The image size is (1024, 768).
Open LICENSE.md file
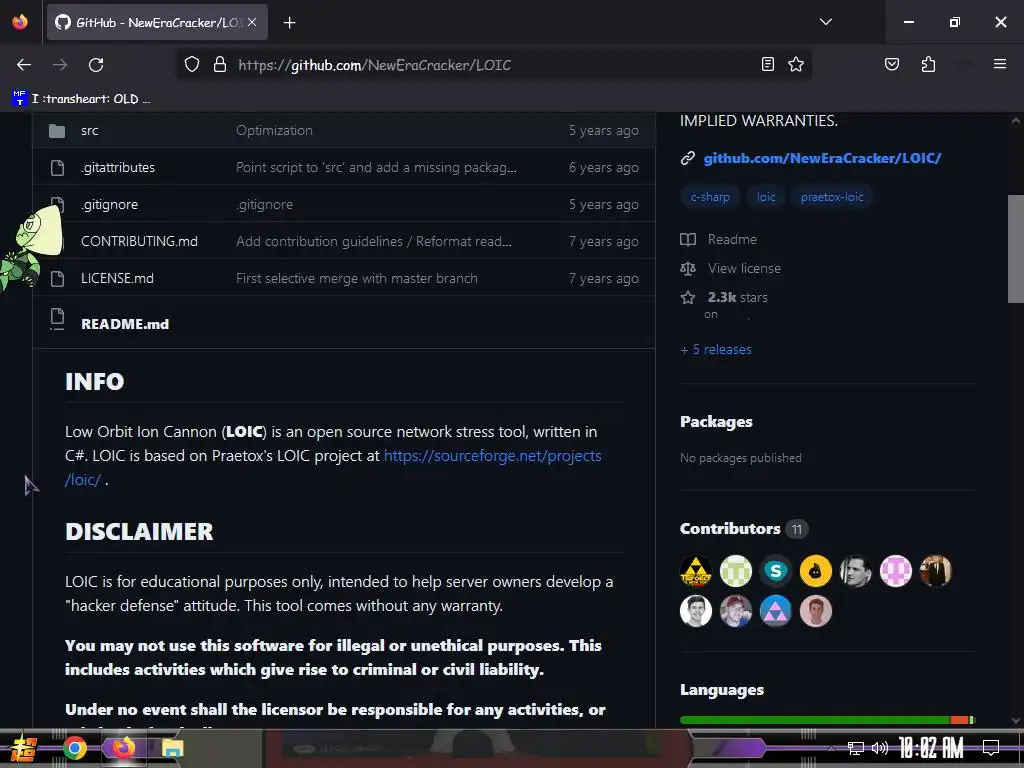coord(118,278)
